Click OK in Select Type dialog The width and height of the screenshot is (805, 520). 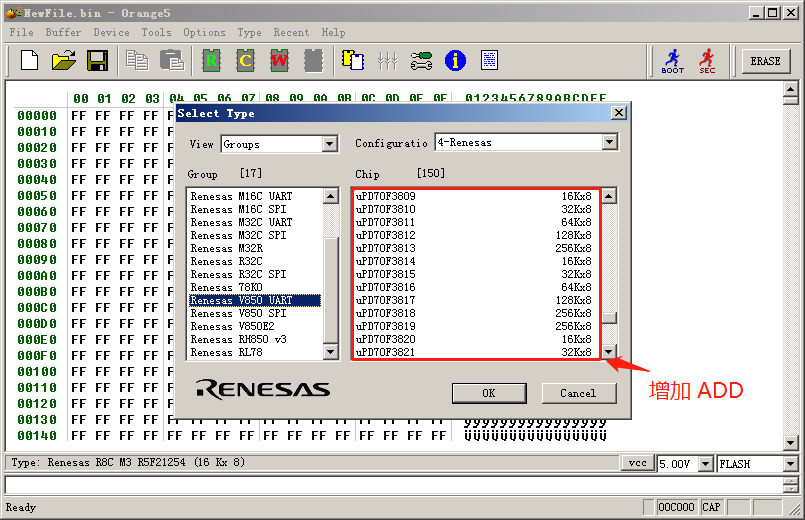coord(489,393)
